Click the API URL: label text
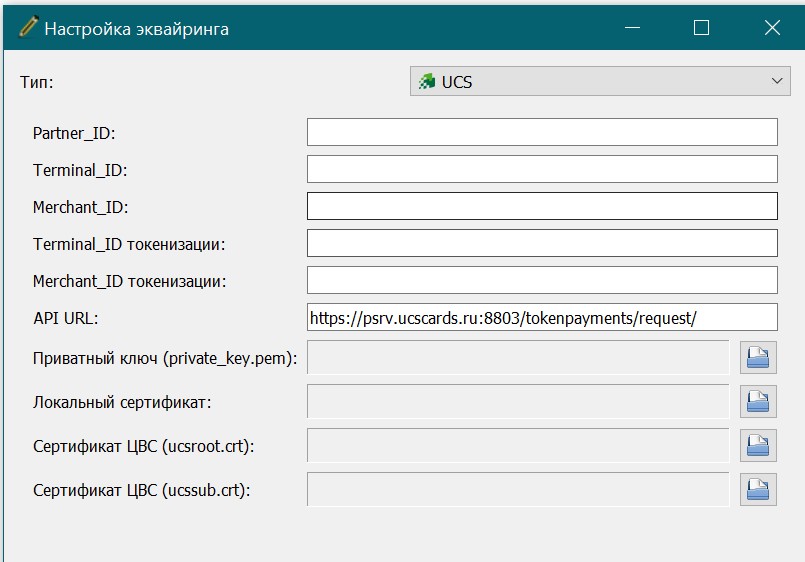Viewport: 805px width, 562px height. tap(66, 318)
